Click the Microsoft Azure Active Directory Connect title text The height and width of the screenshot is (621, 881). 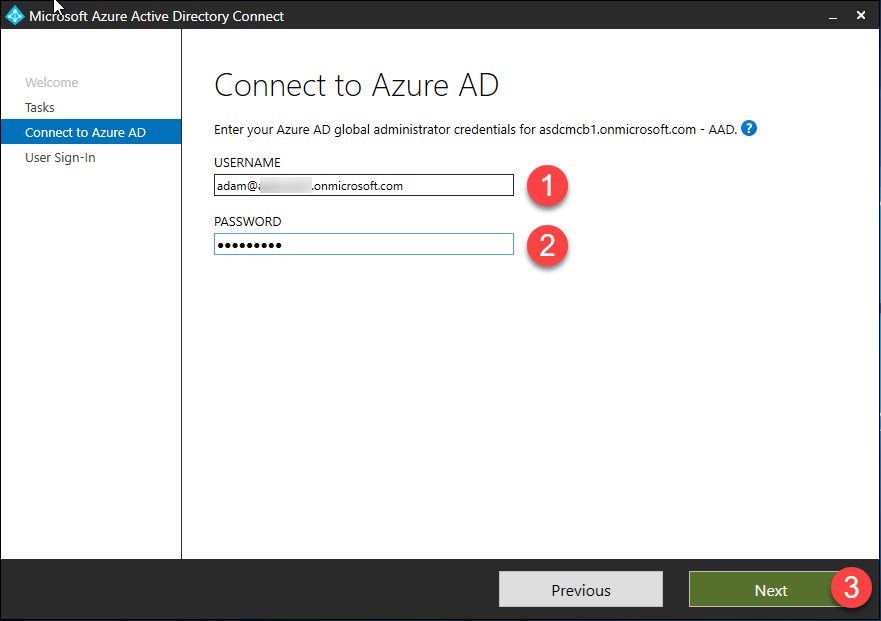coord(156,16)
